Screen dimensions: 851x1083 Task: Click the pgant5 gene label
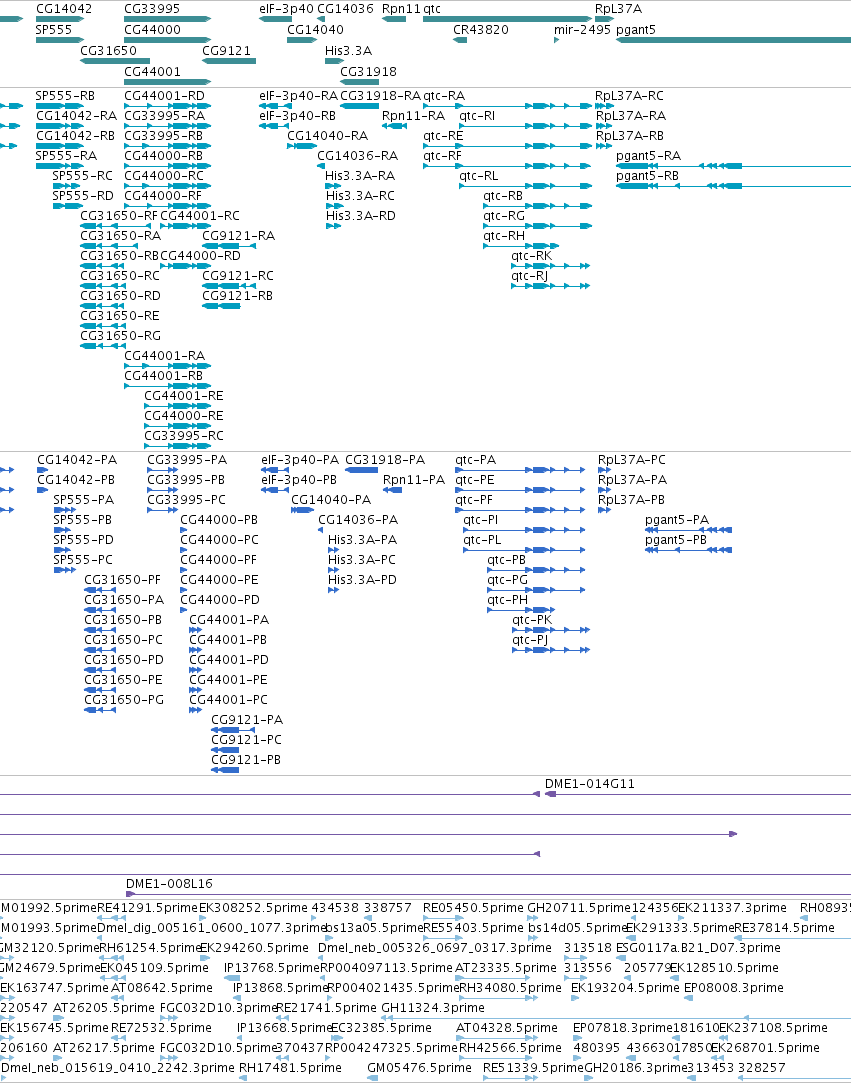(x=636, y=30)
